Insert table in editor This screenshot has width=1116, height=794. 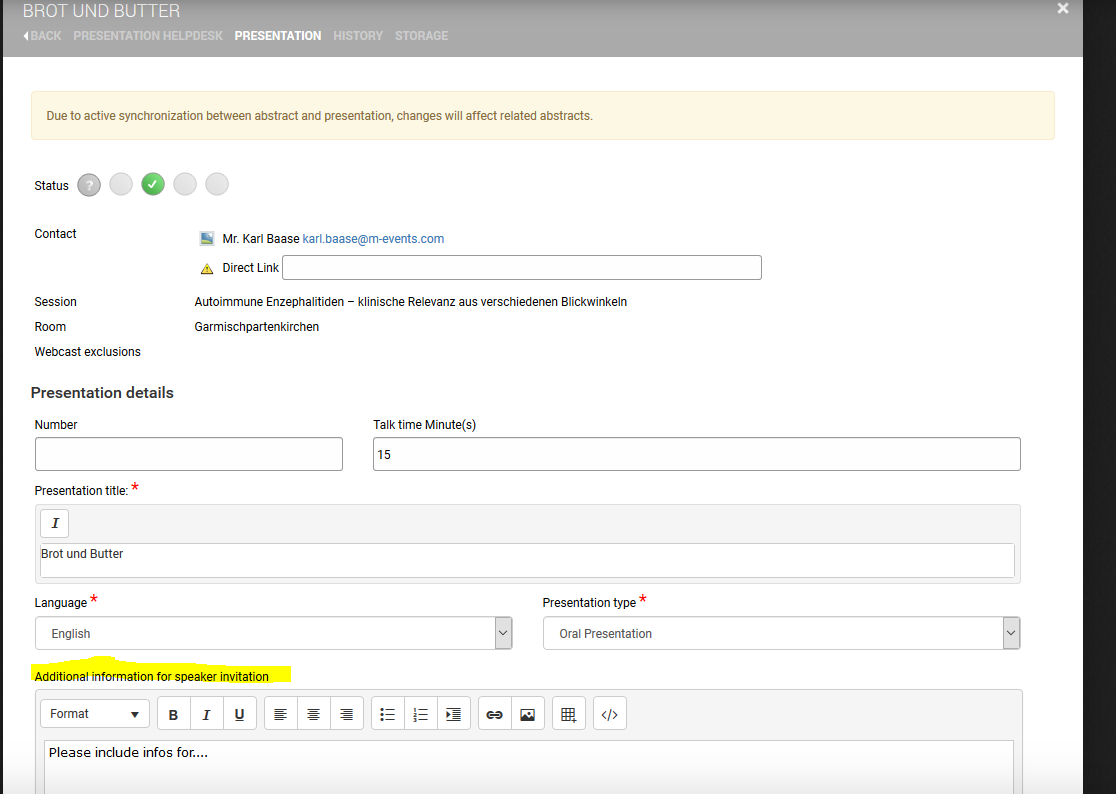[x=569, y=714]
